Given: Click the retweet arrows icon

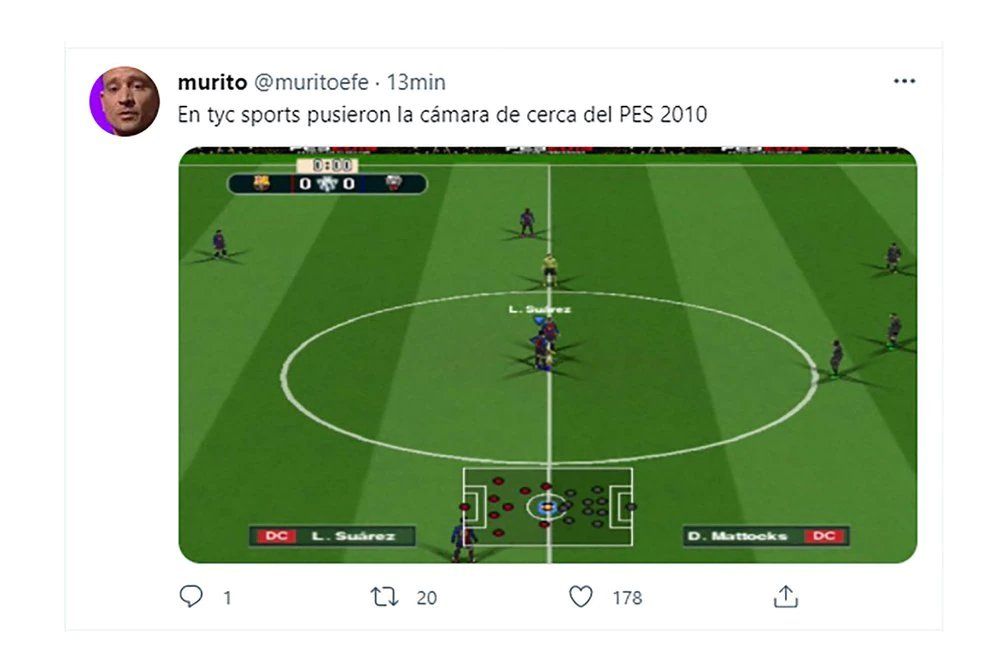Looking at the screenshot, I should tap(384, 596).
